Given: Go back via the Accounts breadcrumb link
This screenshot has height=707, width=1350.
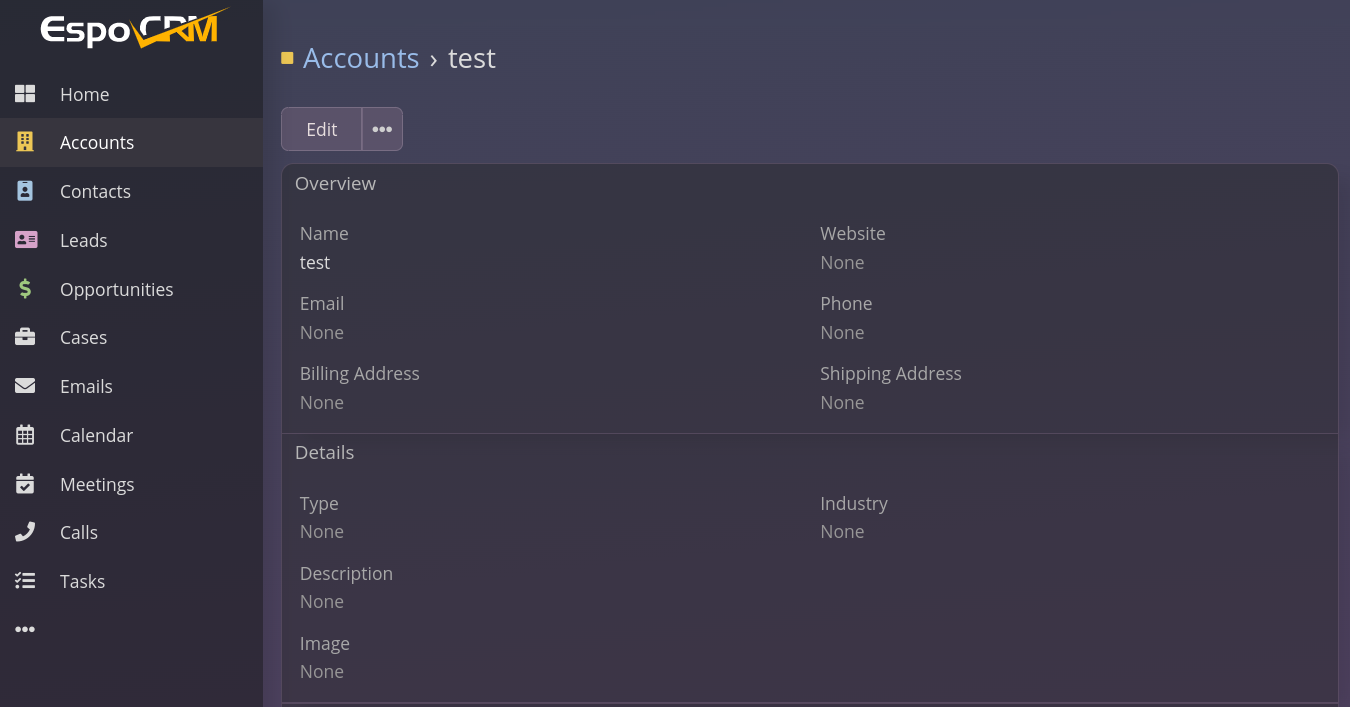Looking at the screenshot, I should click(x=360, y=58).
